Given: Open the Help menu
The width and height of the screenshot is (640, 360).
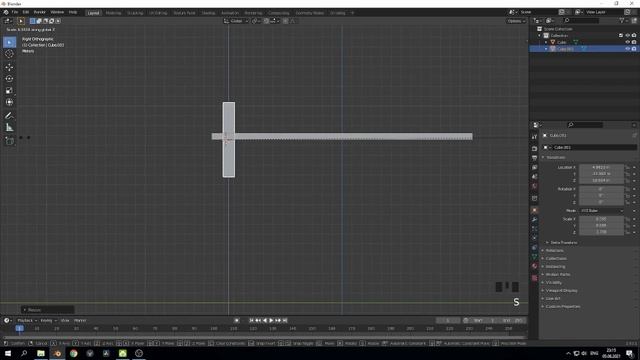Looking at the screenshot, I should 73,12.
